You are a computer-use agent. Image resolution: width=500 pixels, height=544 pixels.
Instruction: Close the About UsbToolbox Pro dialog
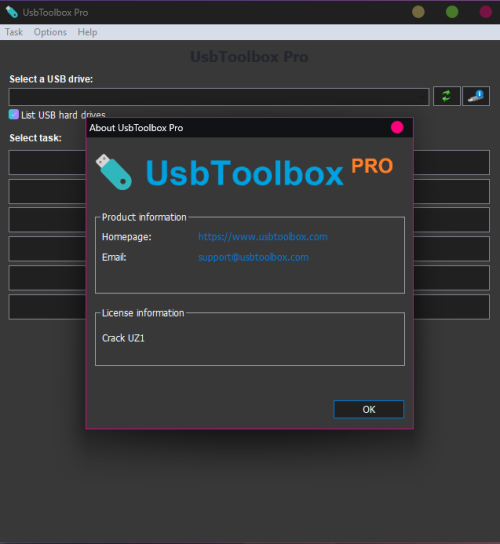[x=397, y=127]
